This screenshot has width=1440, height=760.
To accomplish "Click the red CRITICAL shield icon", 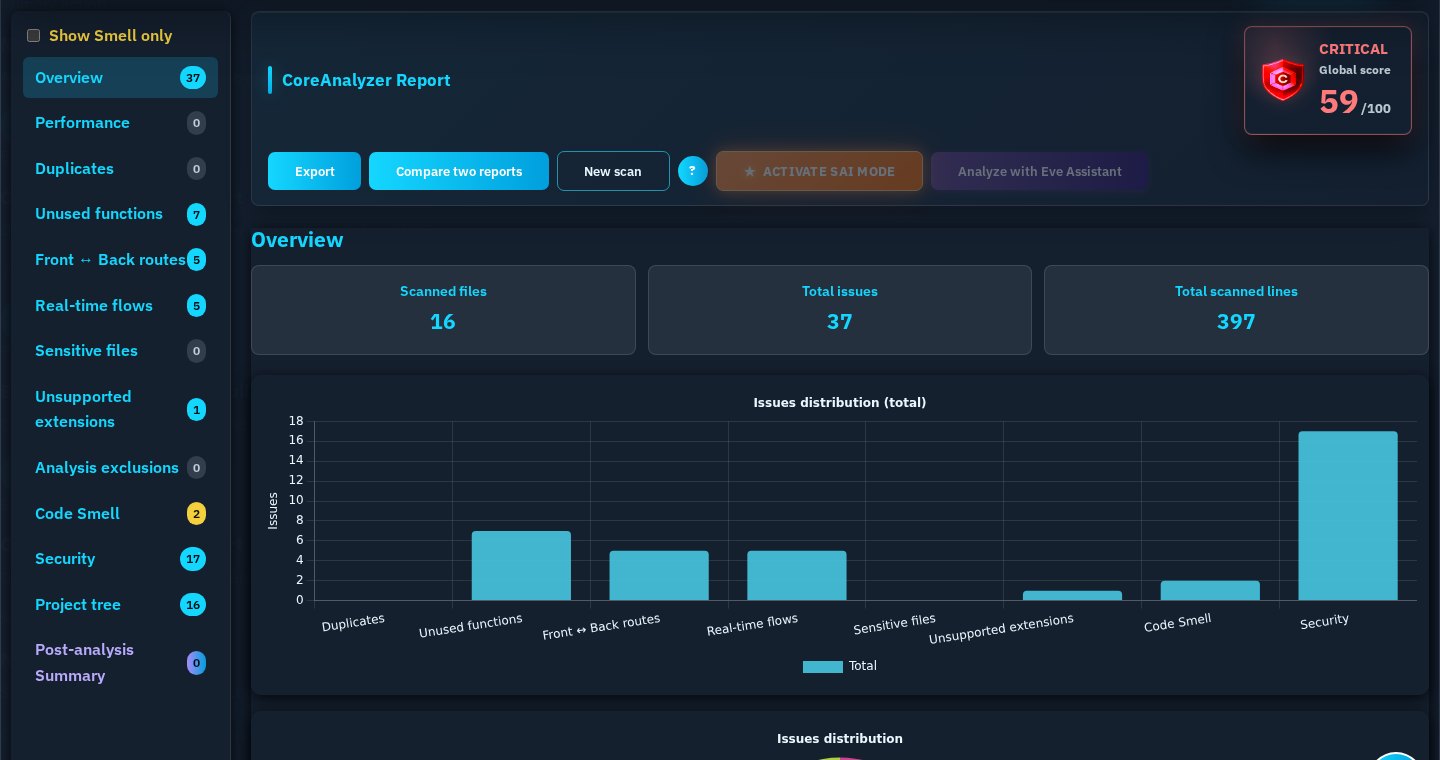I will tap(1283, 80).
